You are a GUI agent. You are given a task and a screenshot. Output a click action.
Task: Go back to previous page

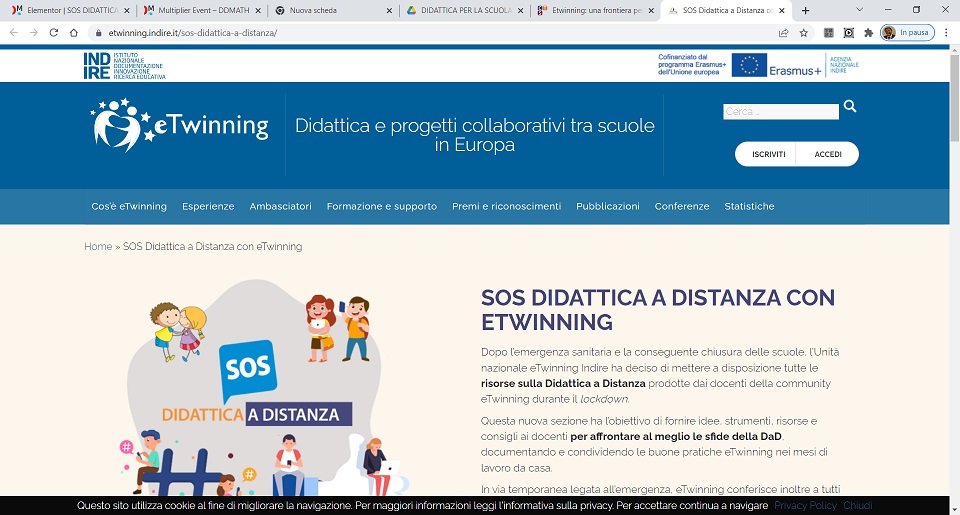pyautogui.click(x=13, y=33)
